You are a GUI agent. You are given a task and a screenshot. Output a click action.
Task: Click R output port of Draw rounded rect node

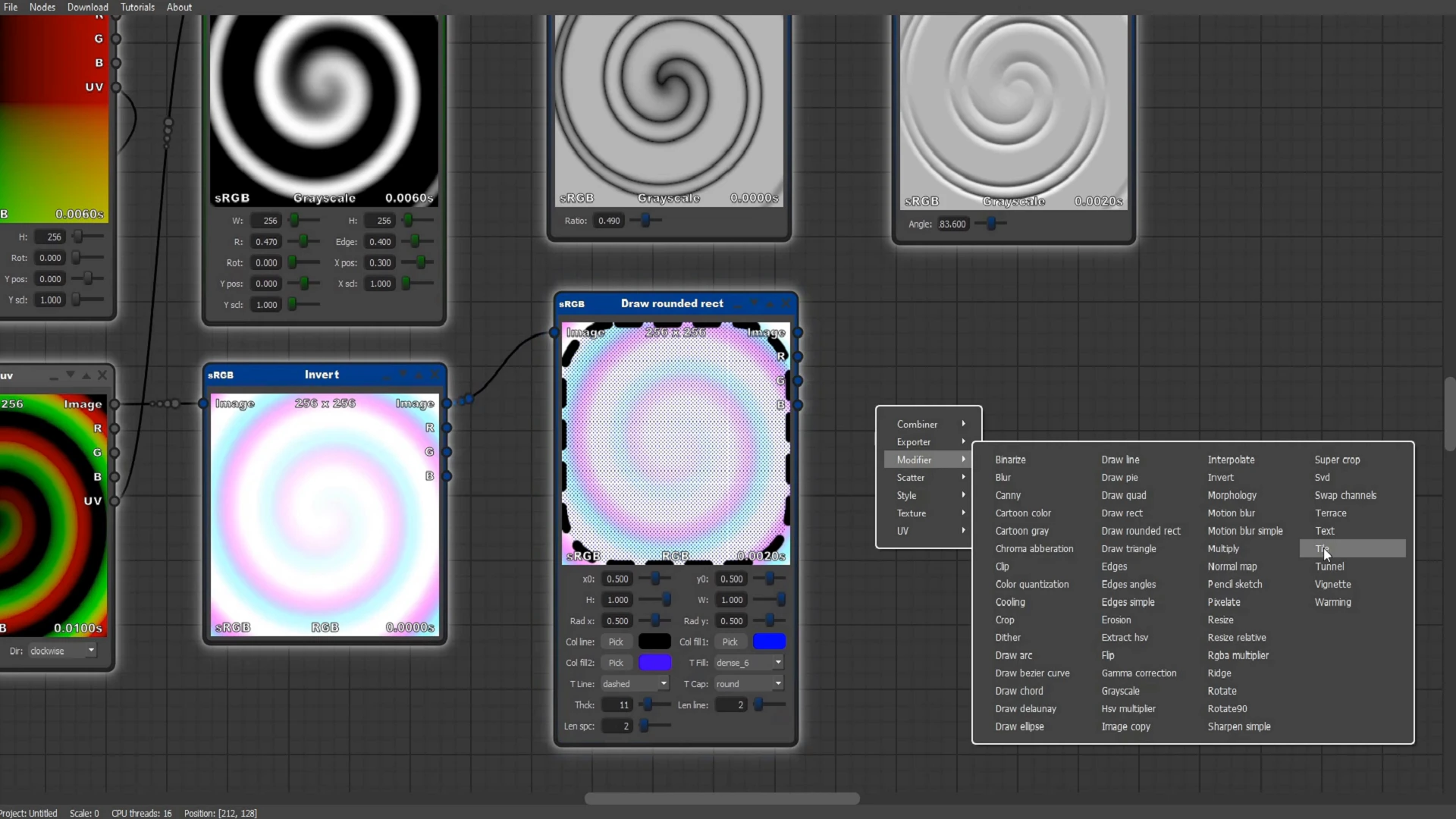(798, 356)
